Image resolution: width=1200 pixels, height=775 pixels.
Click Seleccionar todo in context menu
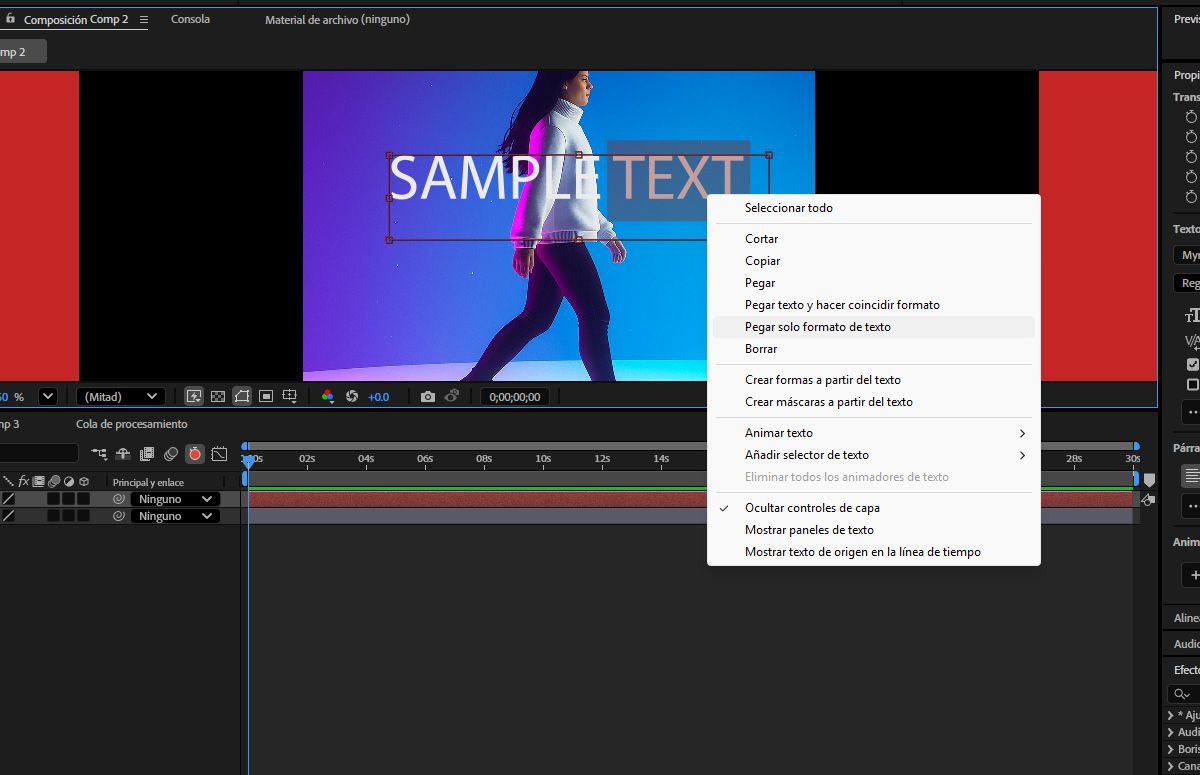[788, 208]
